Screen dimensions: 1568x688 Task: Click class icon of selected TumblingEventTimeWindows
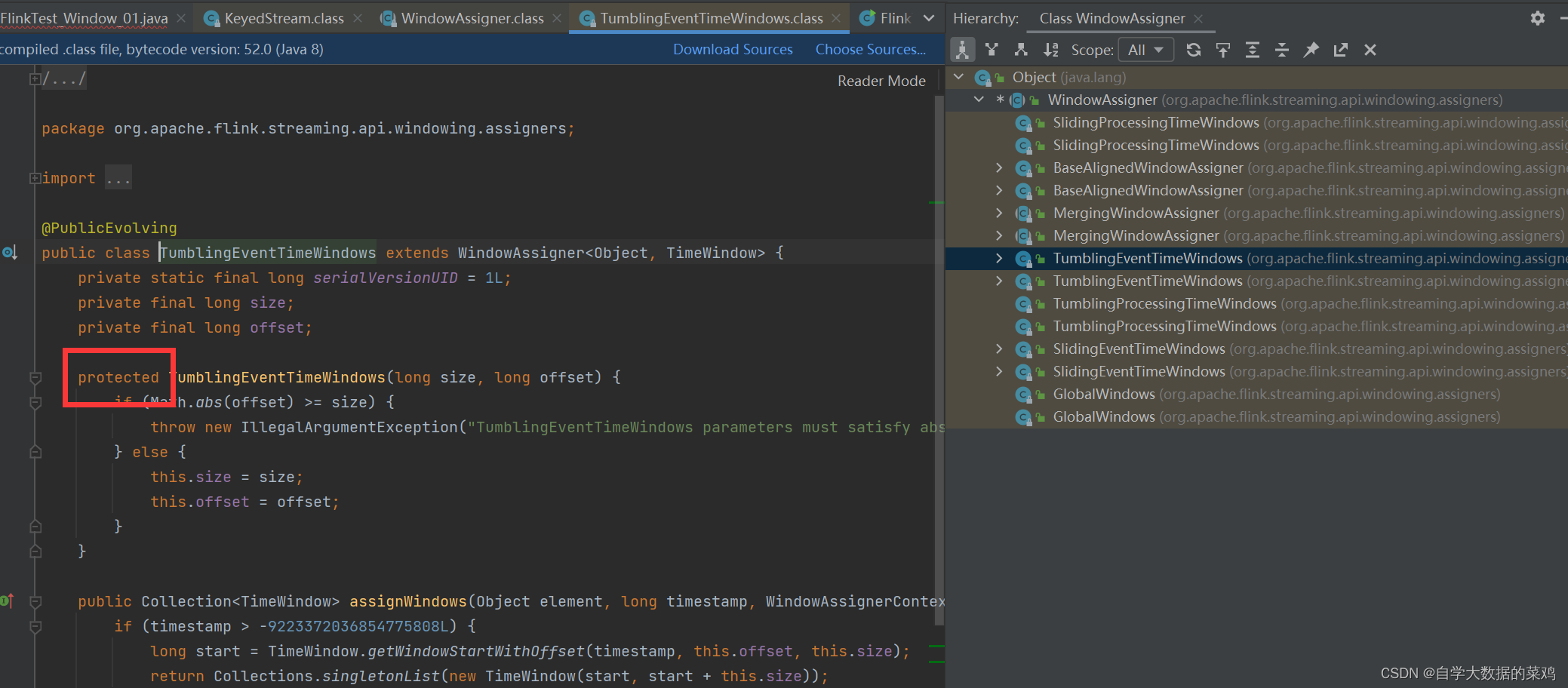pos(1023,259)
